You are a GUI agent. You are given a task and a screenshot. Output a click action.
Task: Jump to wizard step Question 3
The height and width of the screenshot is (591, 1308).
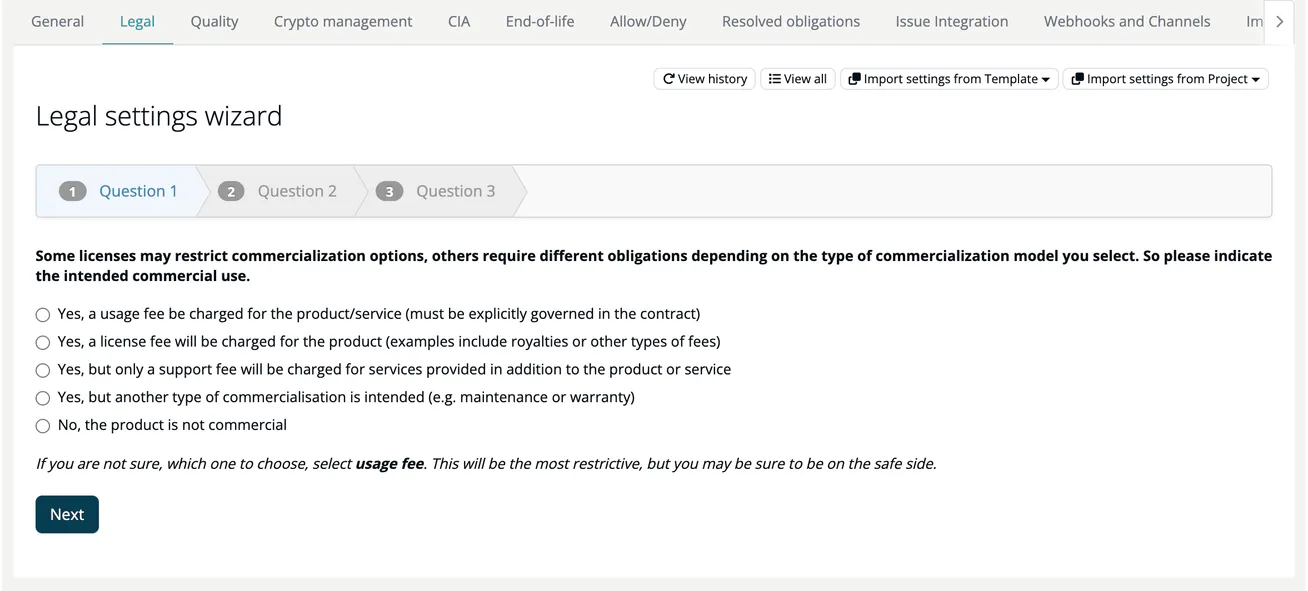click(436, 191)
